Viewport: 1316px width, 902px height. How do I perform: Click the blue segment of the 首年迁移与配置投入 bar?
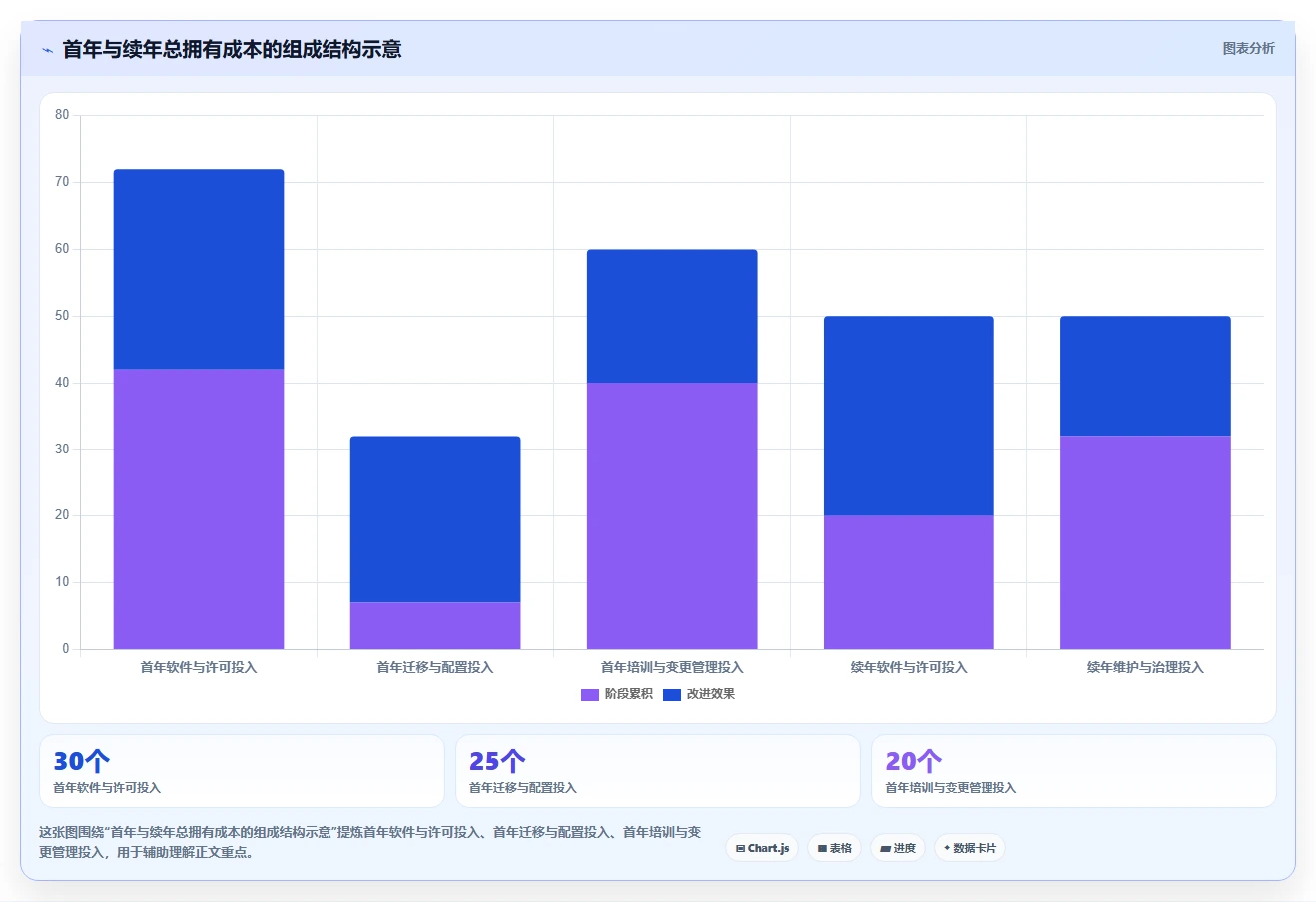tap(435, 519)
